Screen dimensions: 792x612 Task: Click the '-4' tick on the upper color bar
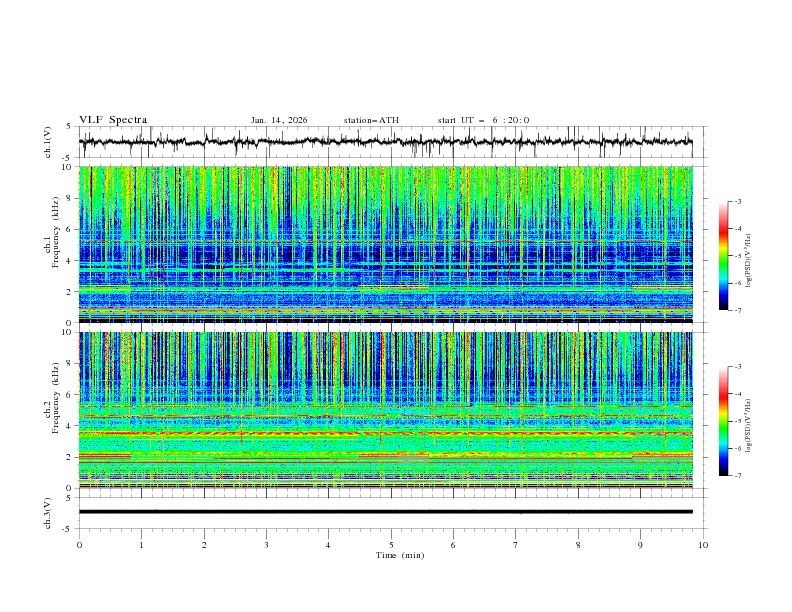[737, 229]
